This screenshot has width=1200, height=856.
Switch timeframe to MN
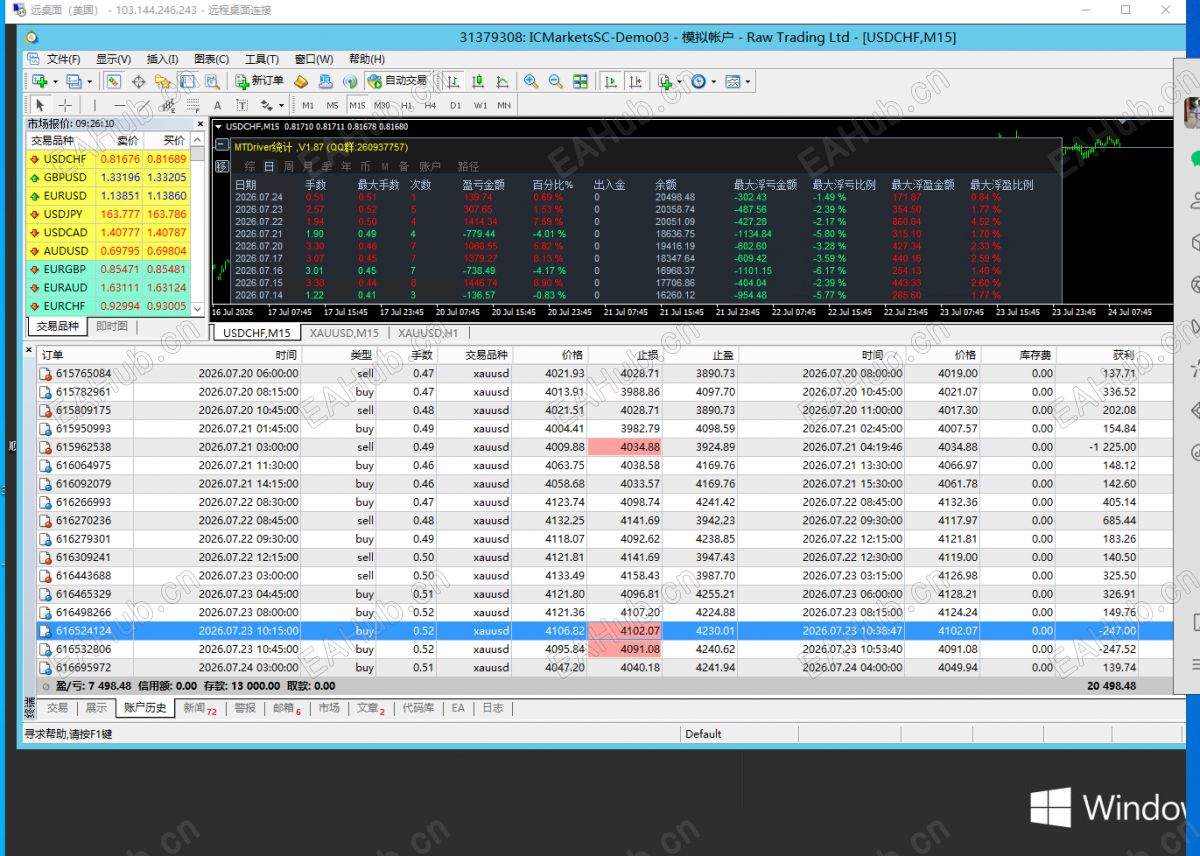point(504,105)
